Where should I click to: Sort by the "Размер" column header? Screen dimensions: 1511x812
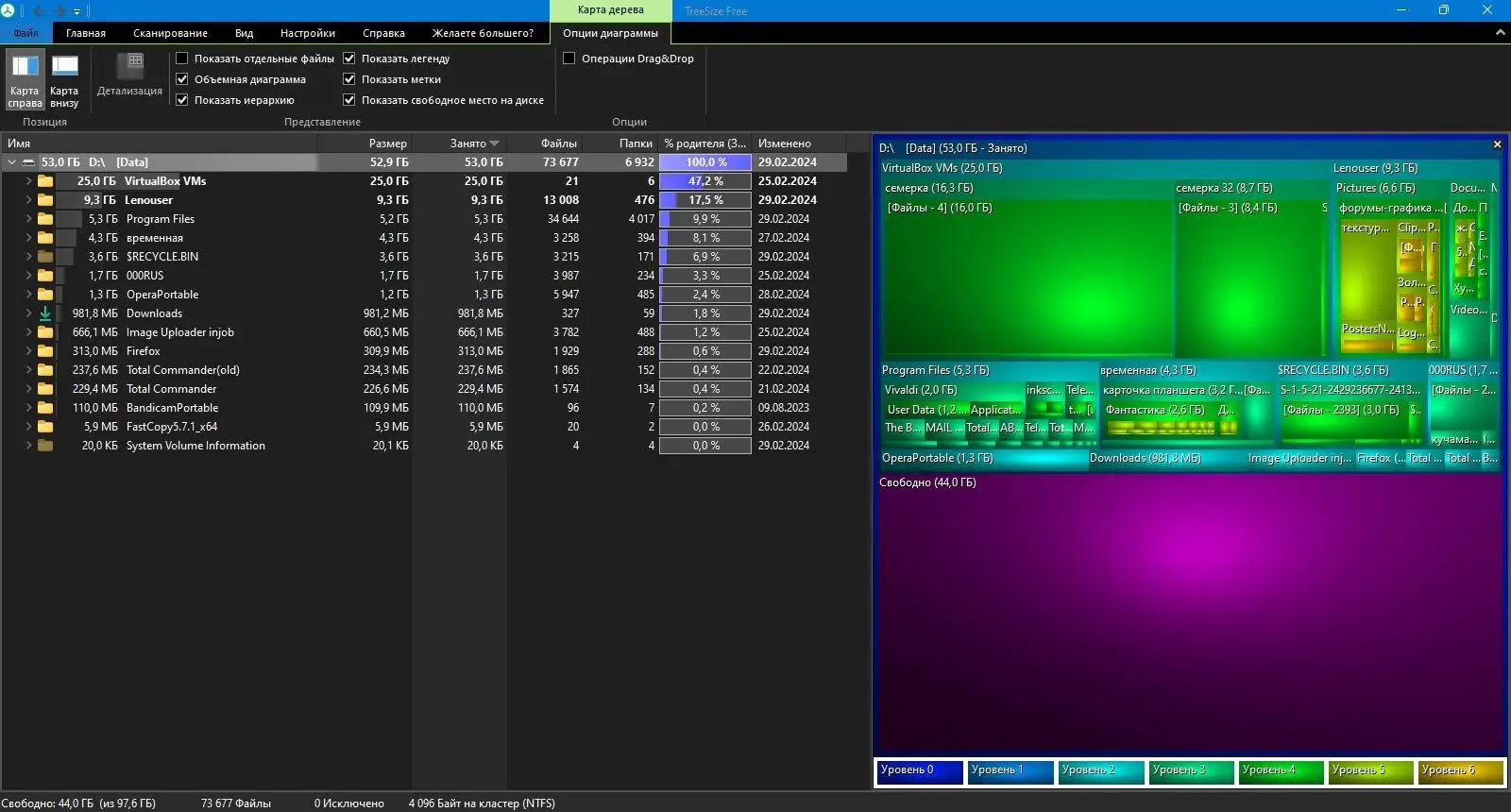pos(365,144)
